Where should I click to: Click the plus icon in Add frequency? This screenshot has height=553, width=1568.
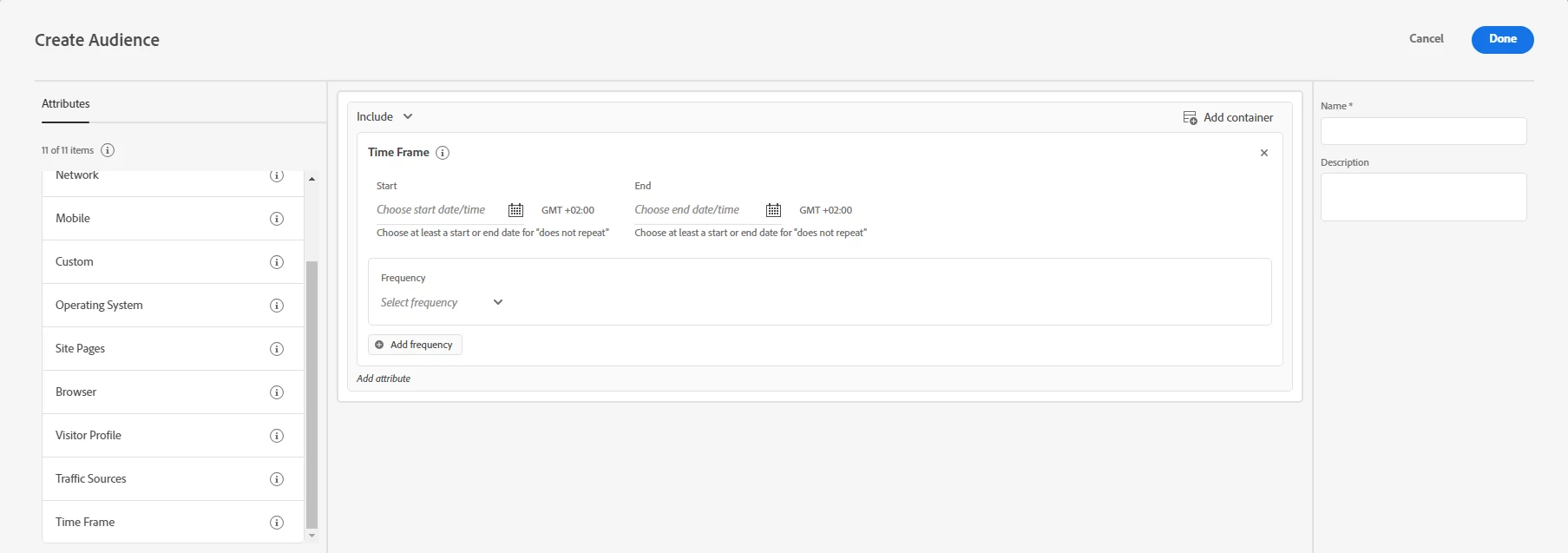pos(379,345)
